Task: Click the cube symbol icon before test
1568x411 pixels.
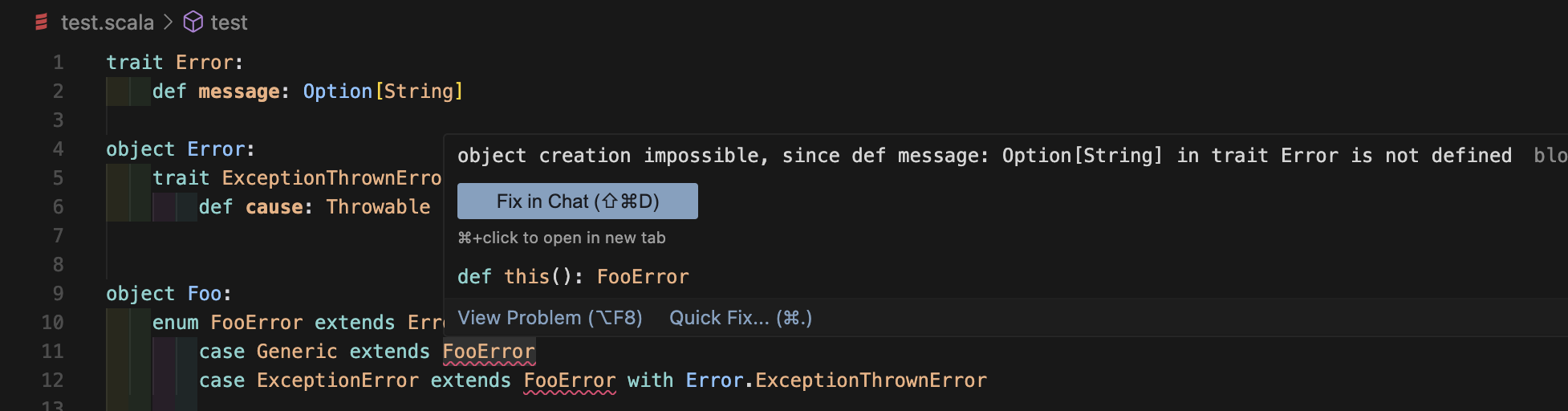Action: (193, 22)
